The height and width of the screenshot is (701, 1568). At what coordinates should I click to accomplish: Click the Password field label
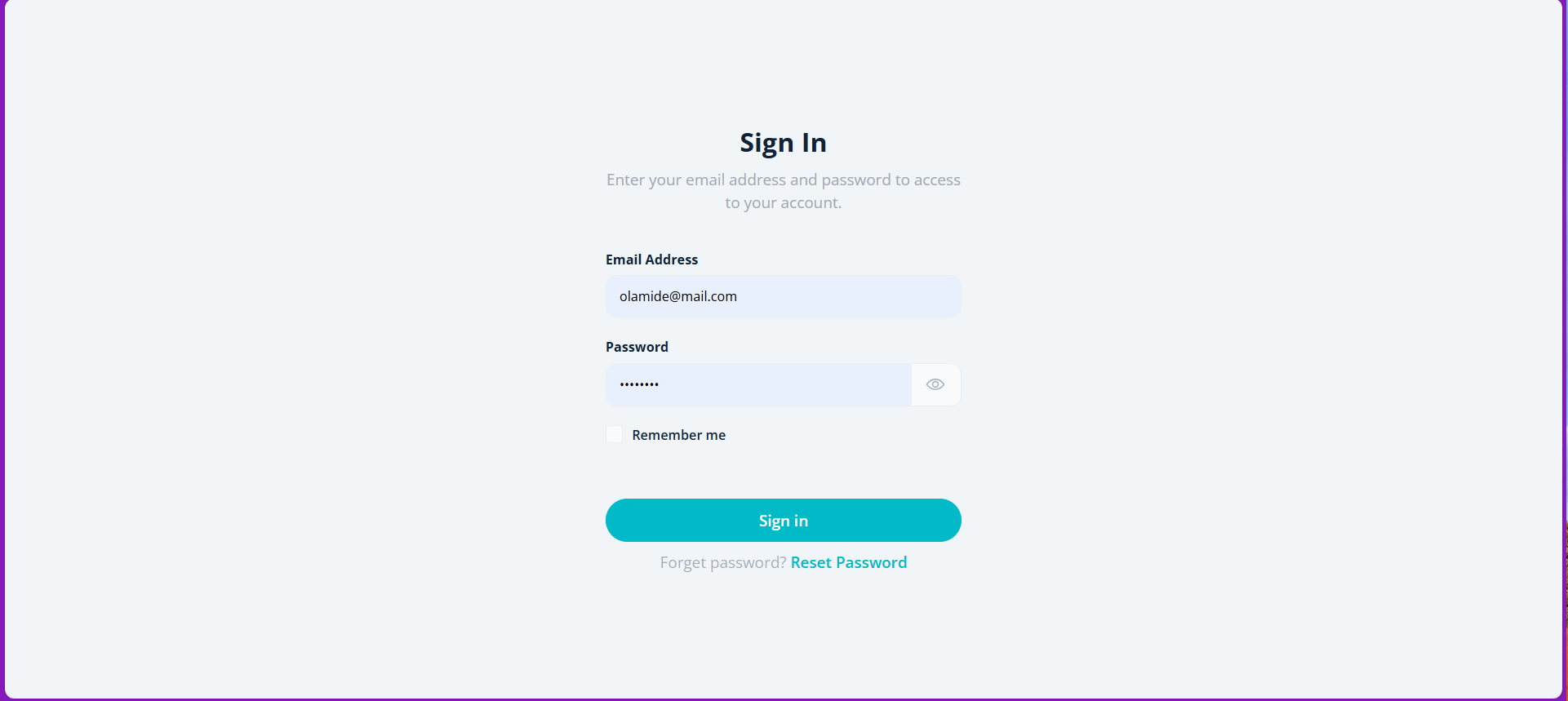pyautogui.click(x=637, y=347)
